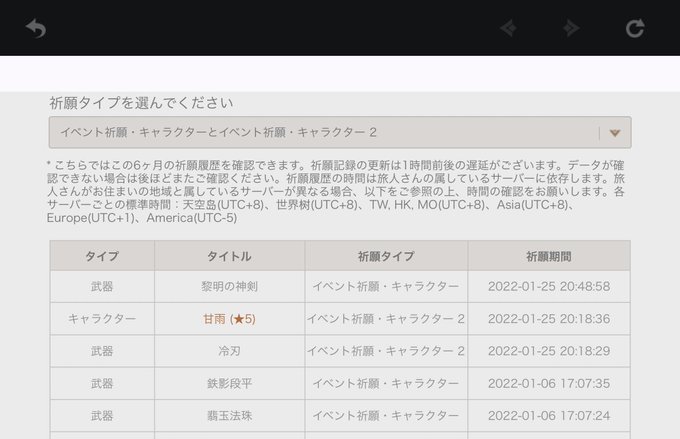Viewport: 680px width, 439px height.
Task: Click 武器 in the 翡玉法珠 row
Action: tap(102, 416)
